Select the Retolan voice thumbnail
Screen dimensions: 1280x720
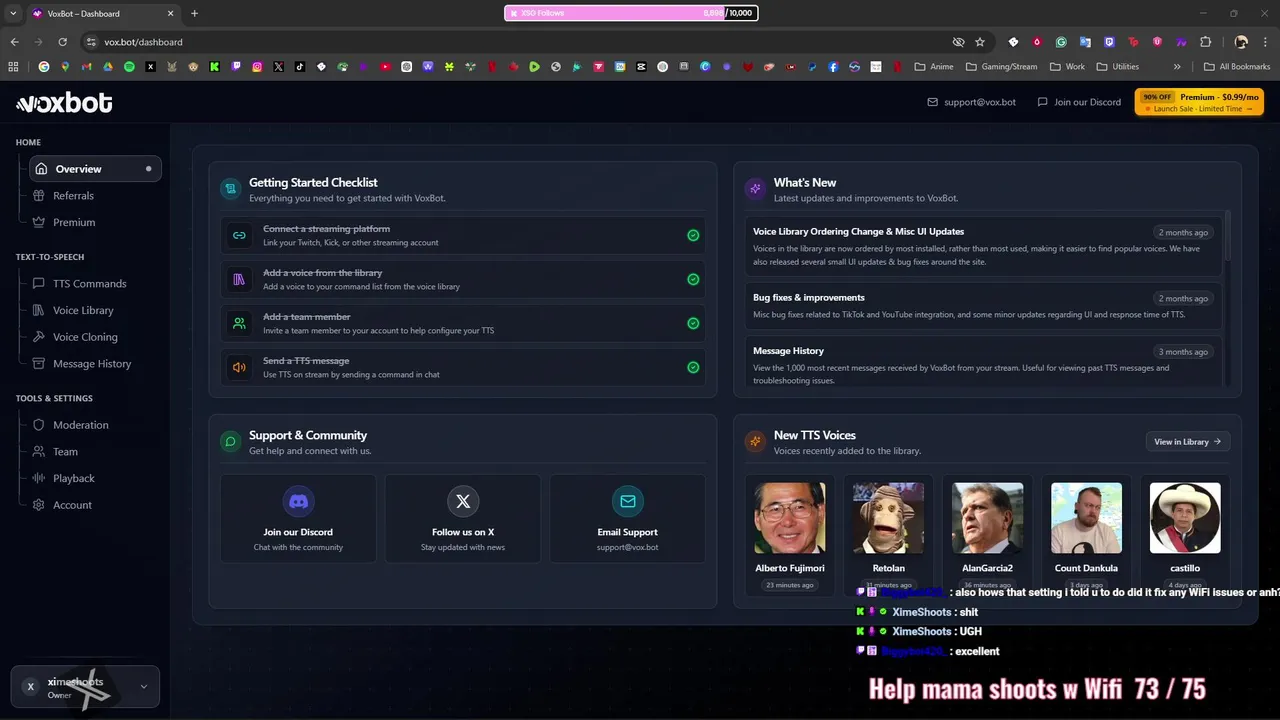[888, 518]
